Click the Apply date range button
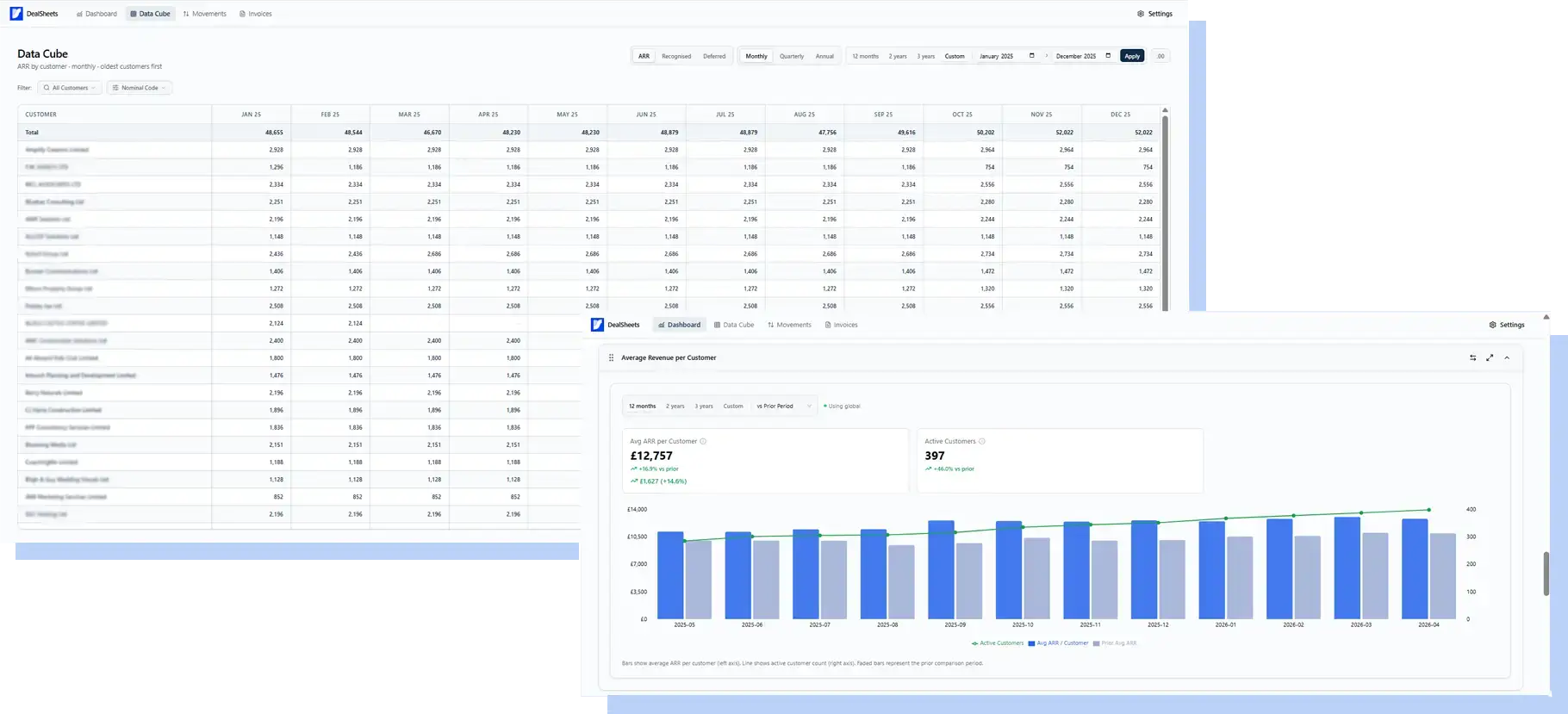Viewport: 1568px width, 714px height. click(x=1132, y=56)
